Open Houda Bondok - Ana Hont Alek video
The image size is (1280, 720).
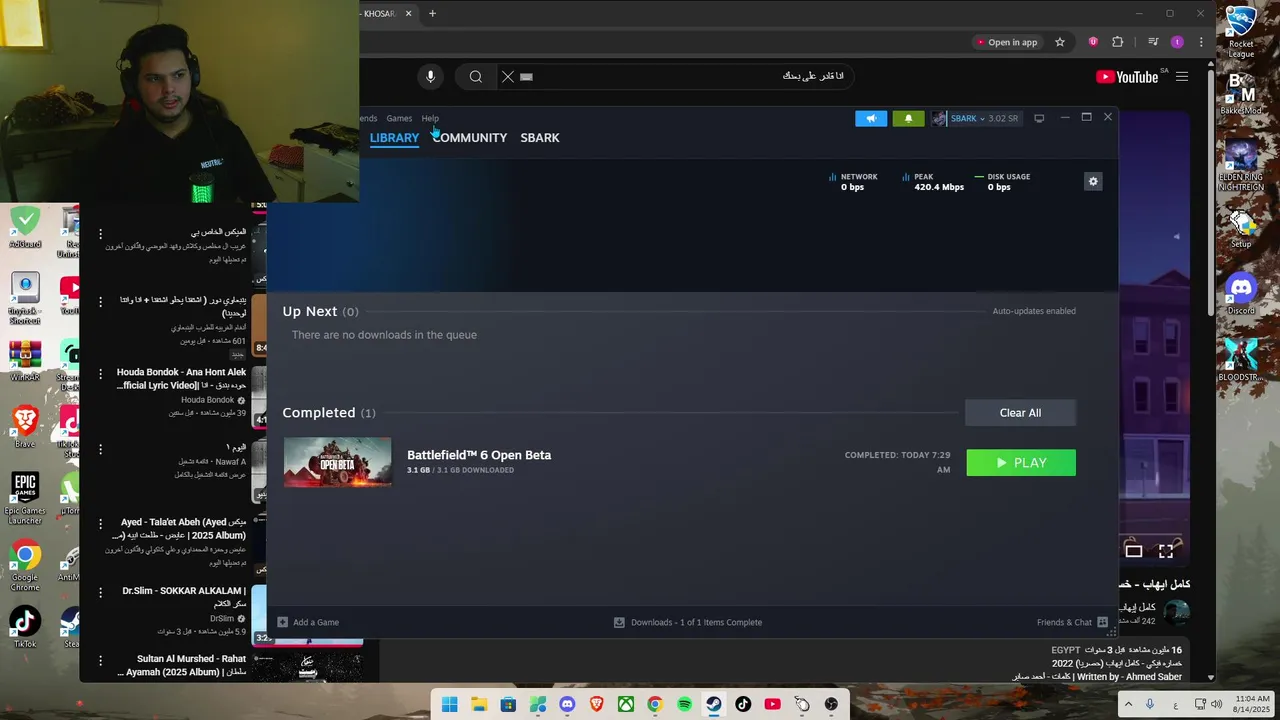pos(181,379)
